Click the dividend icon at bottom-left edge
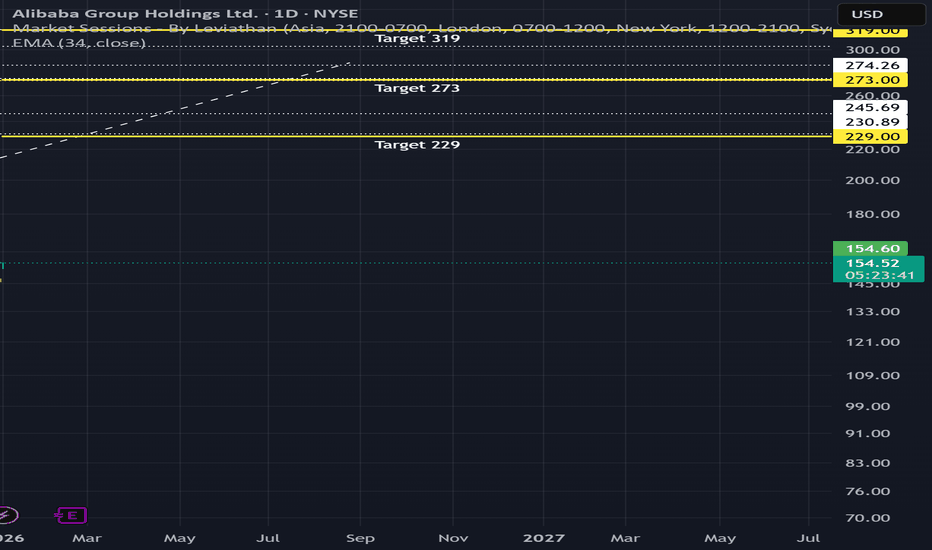932x550 pixels. point(6,516)
